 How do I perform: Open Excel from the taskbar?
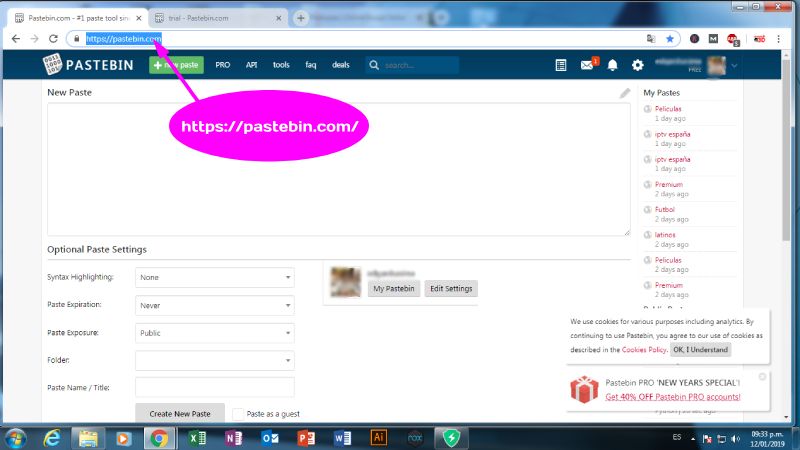[197, 438]
